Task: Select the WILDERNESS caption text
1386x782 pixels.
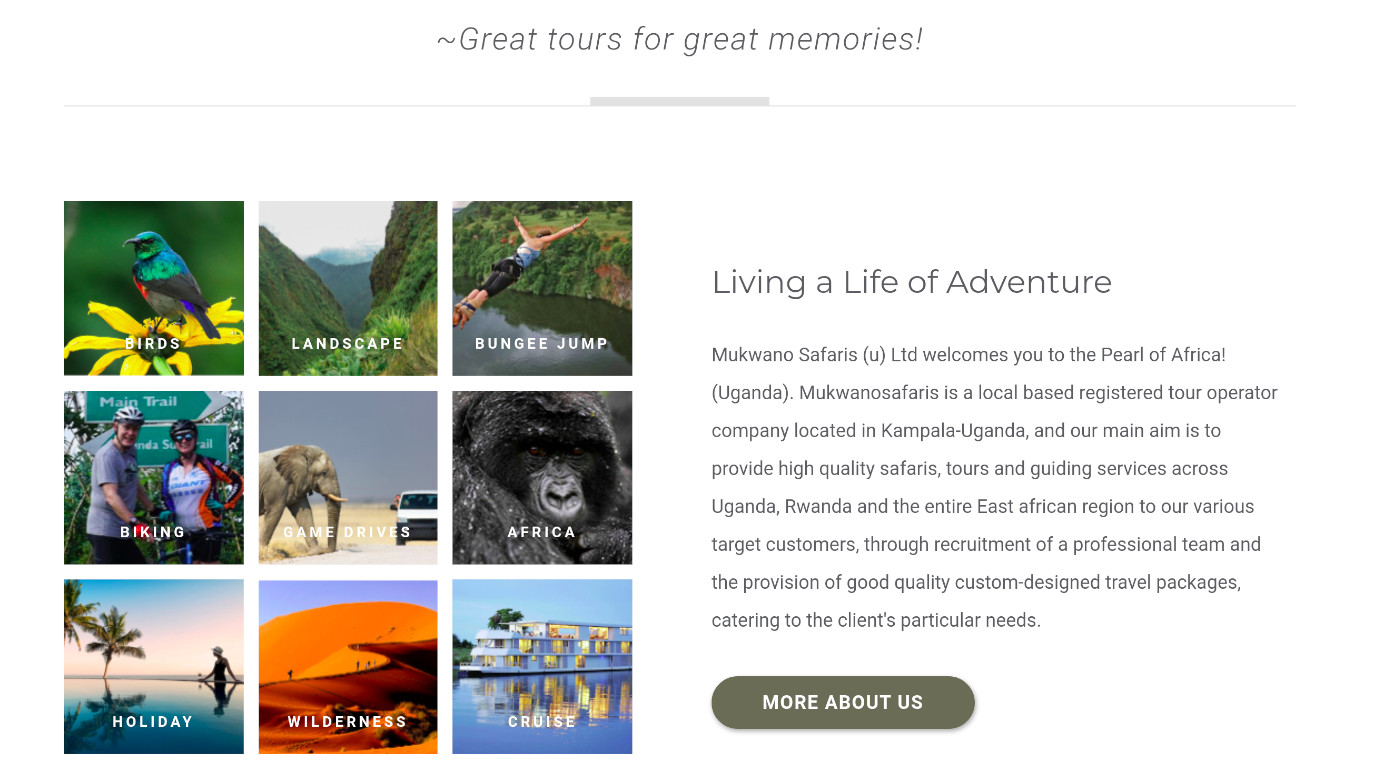Action: 347,722
